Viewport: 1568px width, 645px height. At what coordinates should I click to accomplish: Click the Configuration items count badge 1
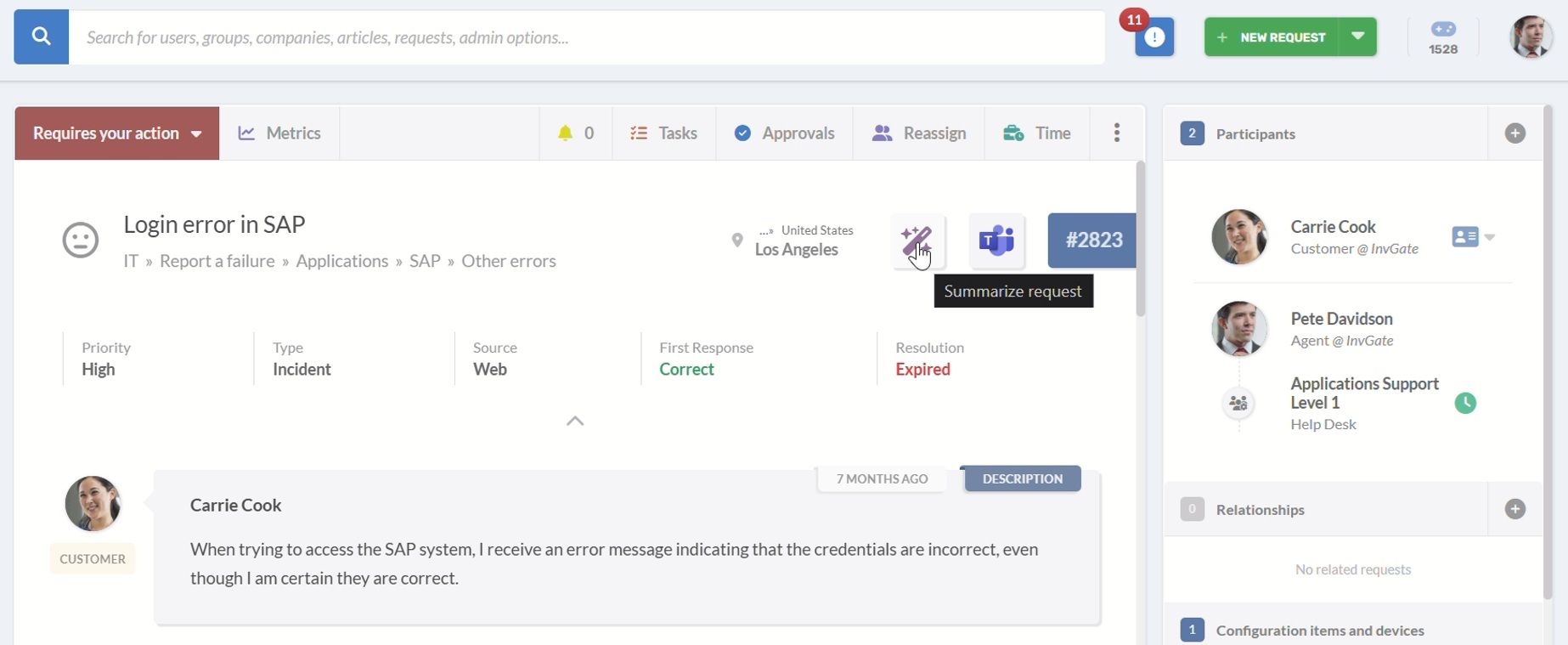click(1192, 630)
